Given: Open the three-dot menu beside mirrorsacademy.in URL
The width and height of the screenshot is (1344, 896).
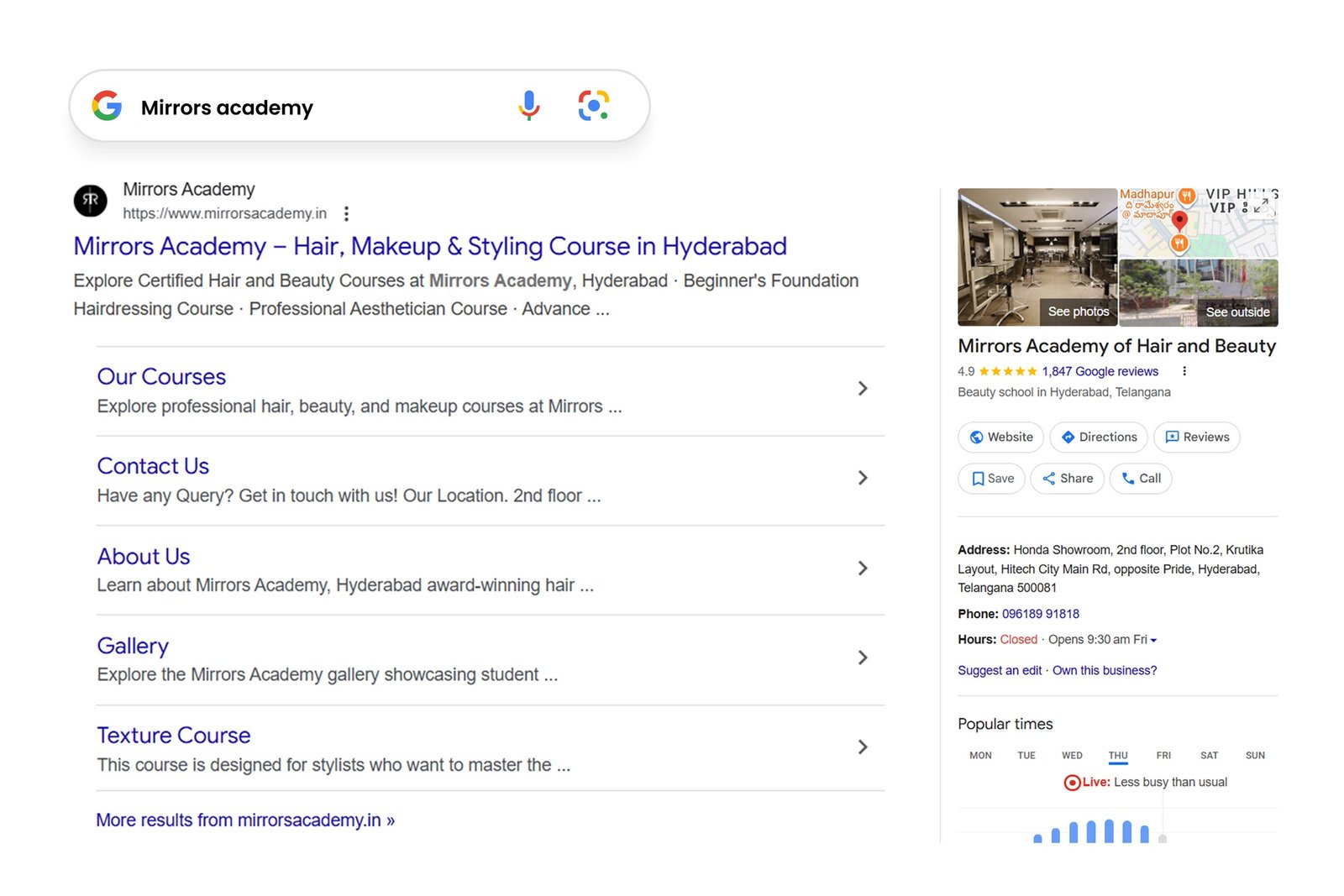Looking at the screenshot, I should [346, 213].
